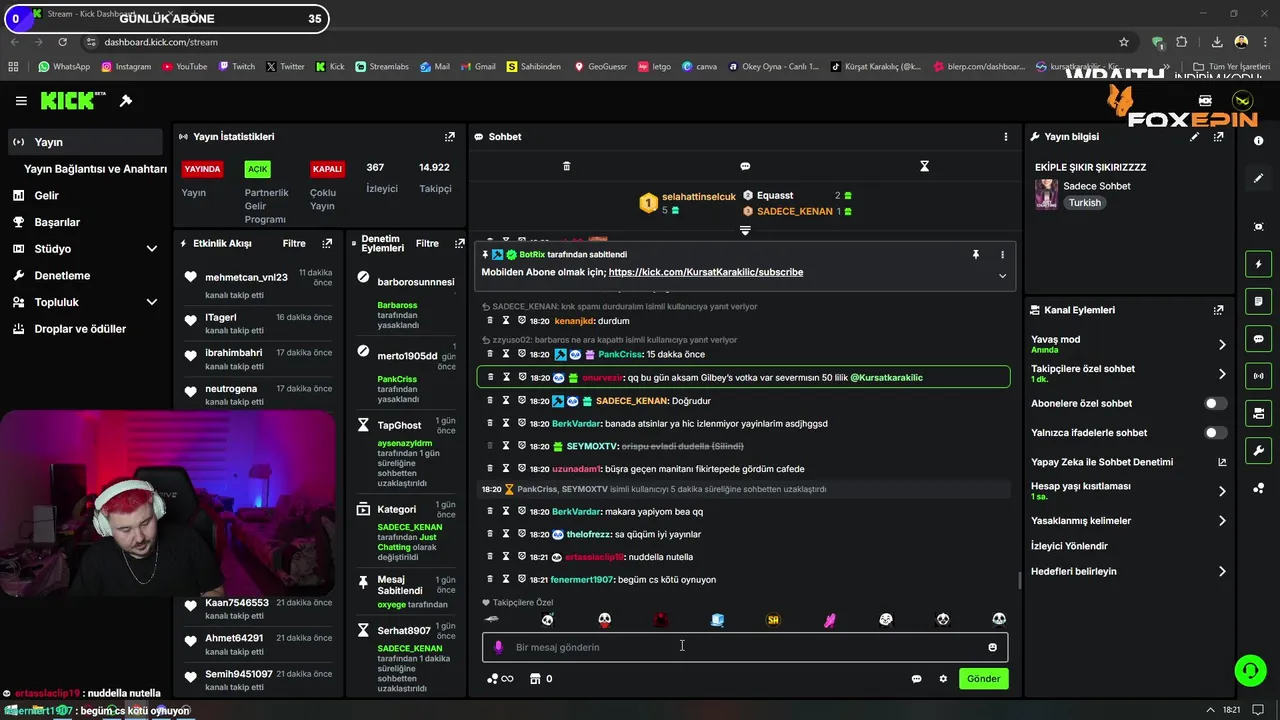This screenshot has width=1280, height=720.
Task: Select Yayın in the left sidebar
Action: [84, 142]
